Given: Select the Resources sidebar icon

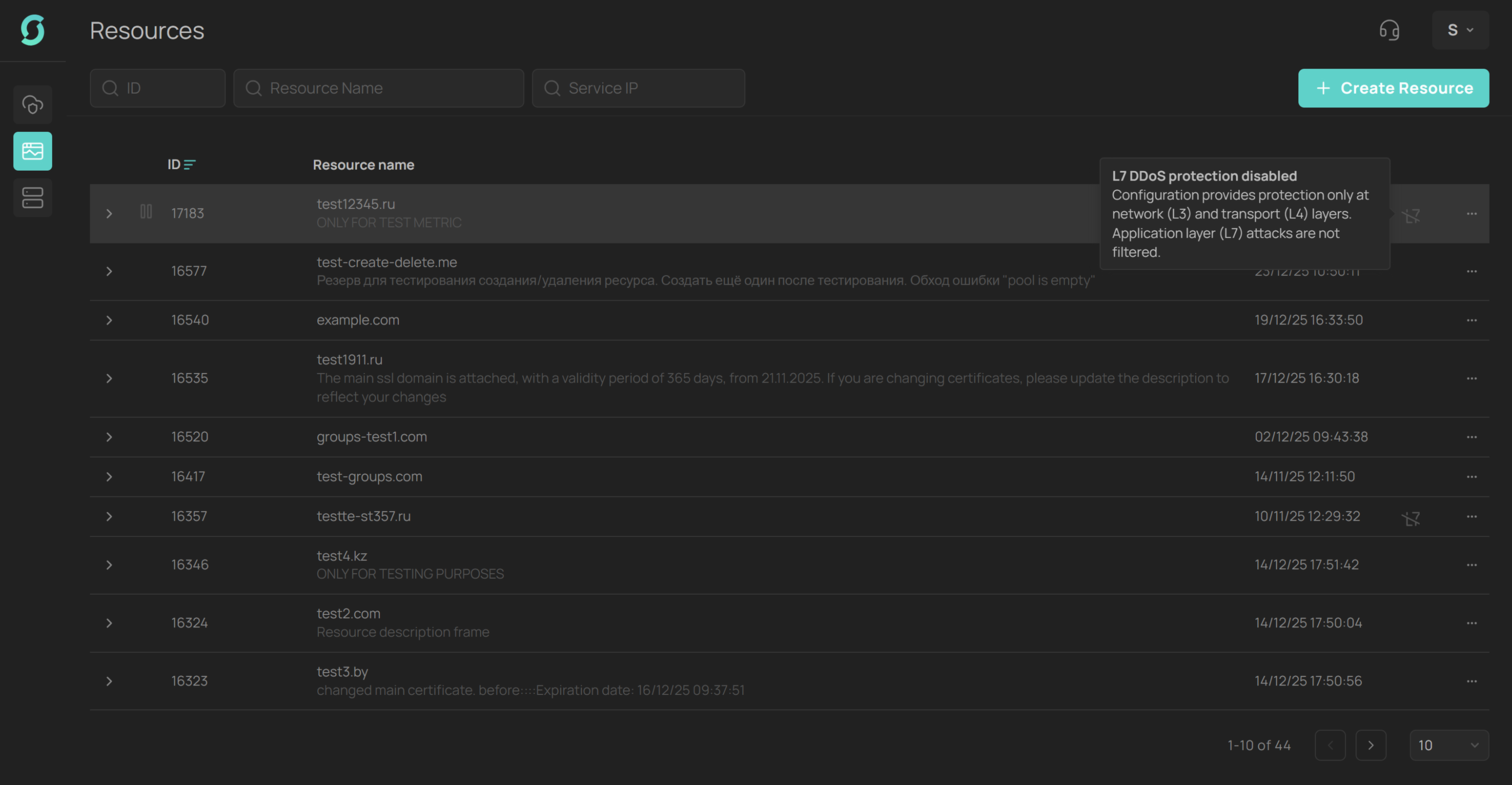Looking at the screenshot, I should coord(33,151).
